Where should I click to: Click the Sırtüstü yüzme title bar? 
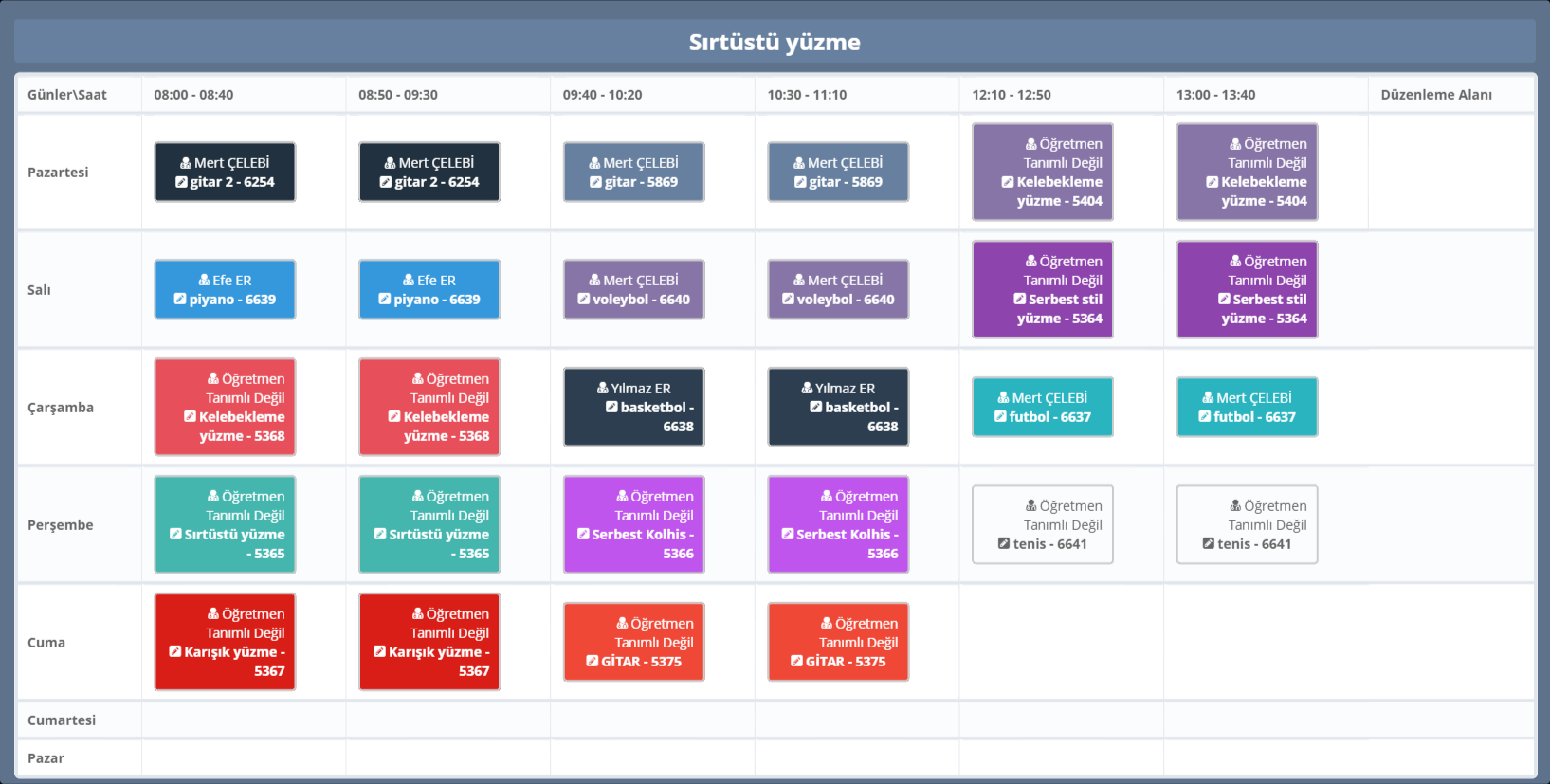[775, 42]
